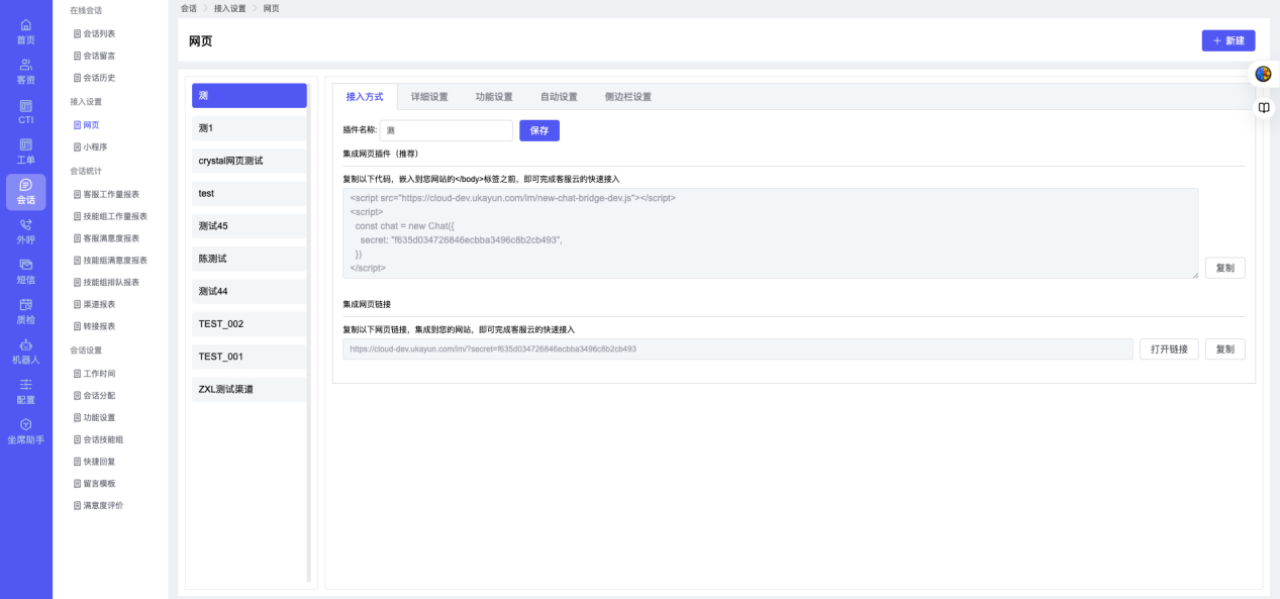Open the 工单 module
The height and width of the screenshot is (599, 1280).
point(26,151)
